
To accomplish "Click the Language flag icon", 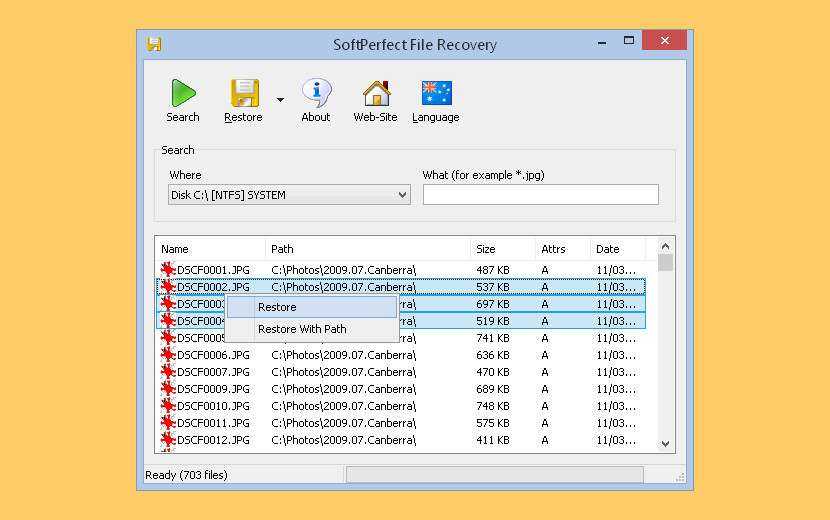I will coord(436,93).
